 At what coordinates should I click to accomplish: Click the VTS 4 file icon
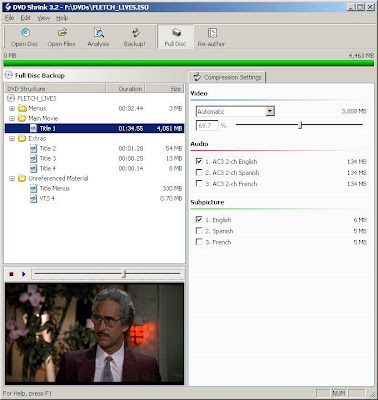[x=33, y=198]
